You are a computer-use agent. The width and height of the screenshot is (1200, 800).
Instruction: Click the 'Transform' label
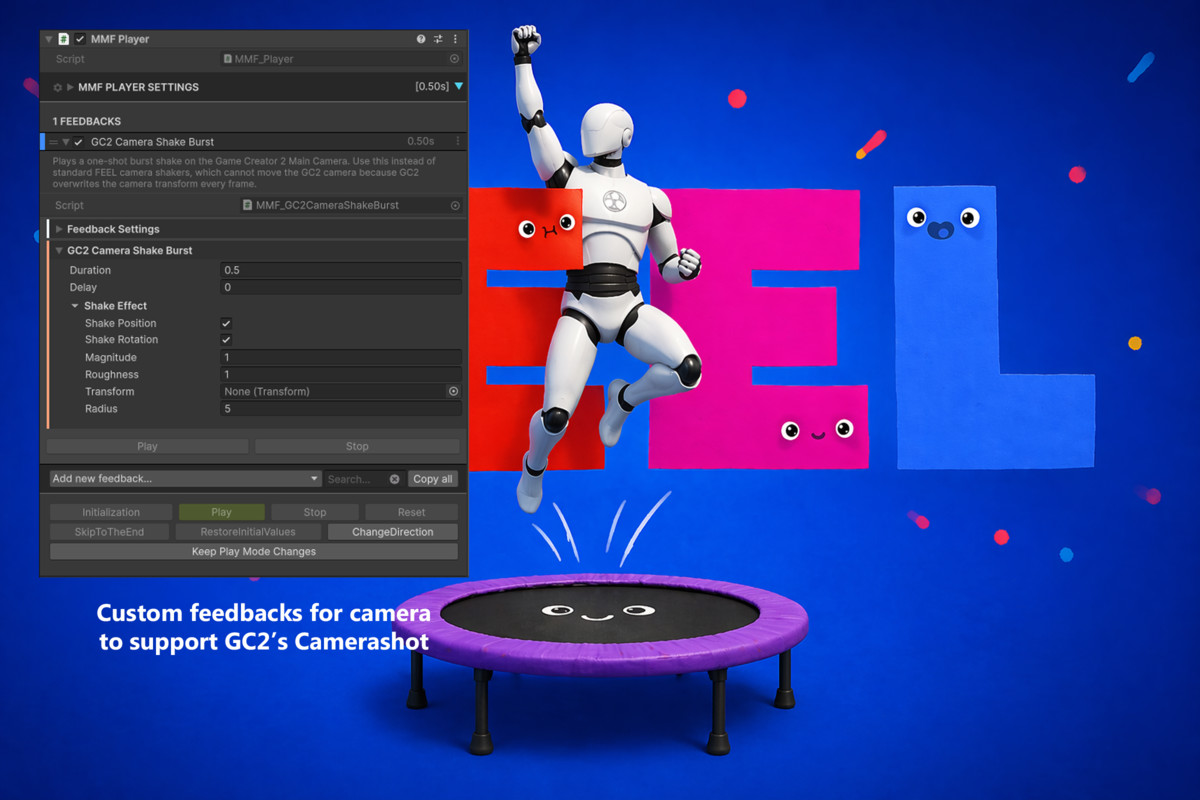(x=110, y=392)
